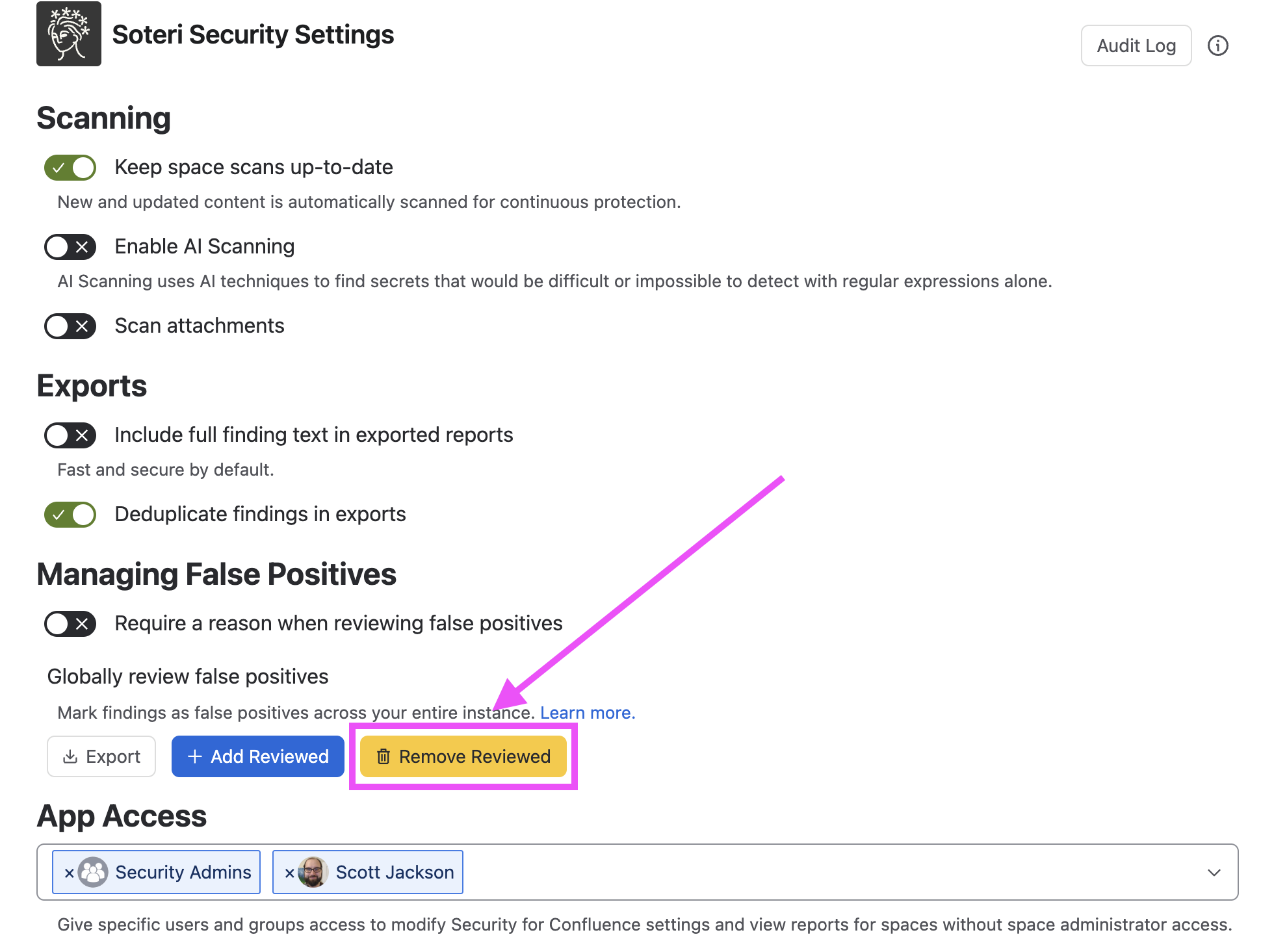Enable Require a reason toggle
Screen dimensions: 1274x952
[70, 624]
